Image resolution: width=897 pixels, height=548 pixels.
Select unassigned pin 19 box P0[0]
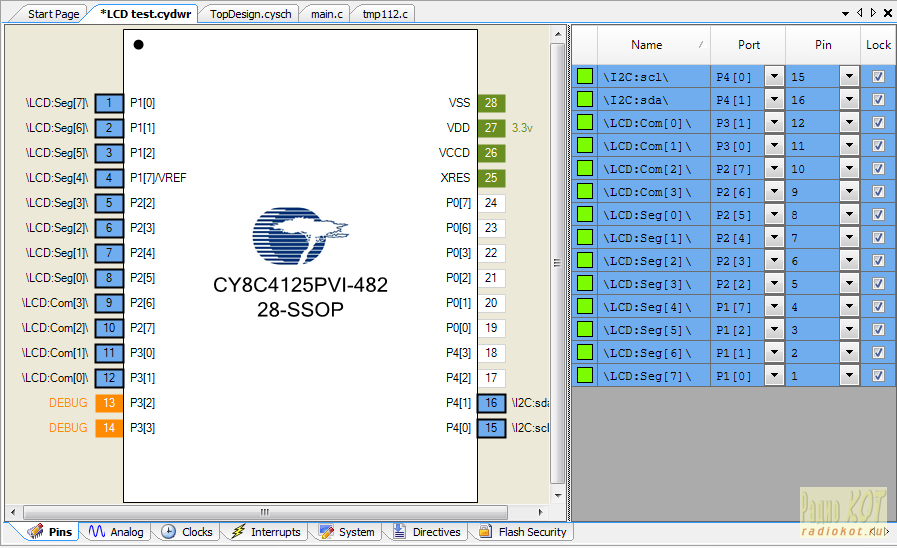tap(491, 328)
